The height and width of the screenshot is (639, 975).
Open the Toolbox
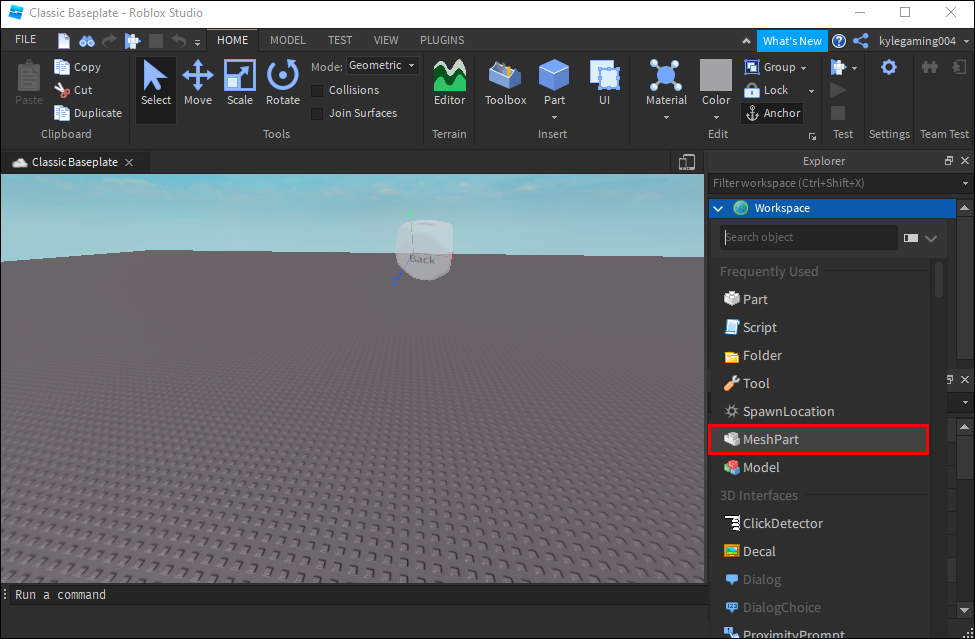[x=506, y=84]
